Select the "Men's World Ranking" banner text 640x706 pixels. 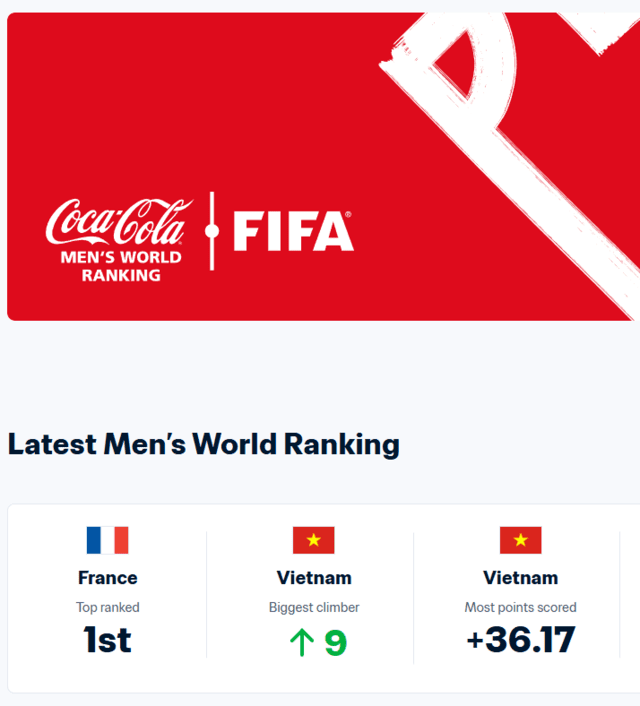[120, 265]
